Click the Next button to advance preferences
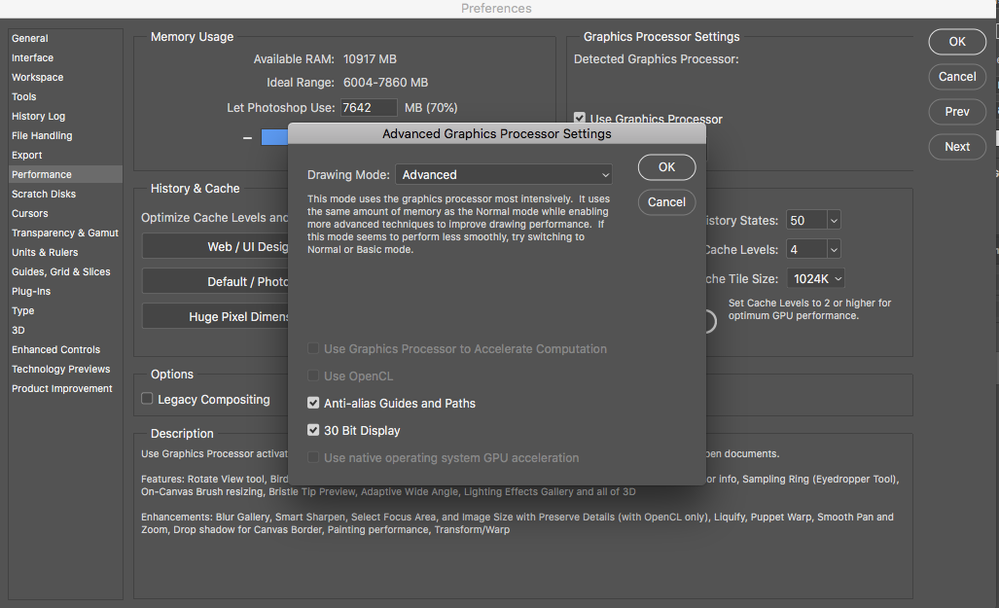 click(956, 146)
